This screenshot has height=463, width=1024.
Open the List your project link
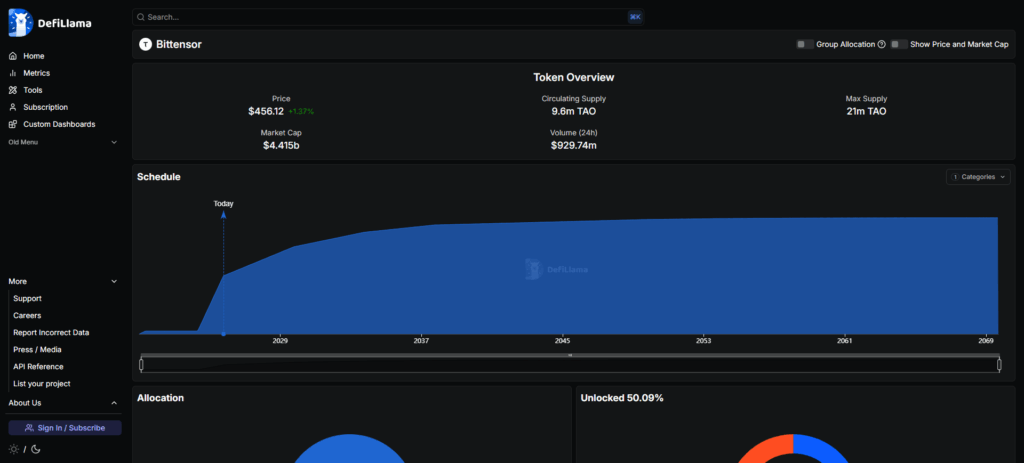[42, 384]
